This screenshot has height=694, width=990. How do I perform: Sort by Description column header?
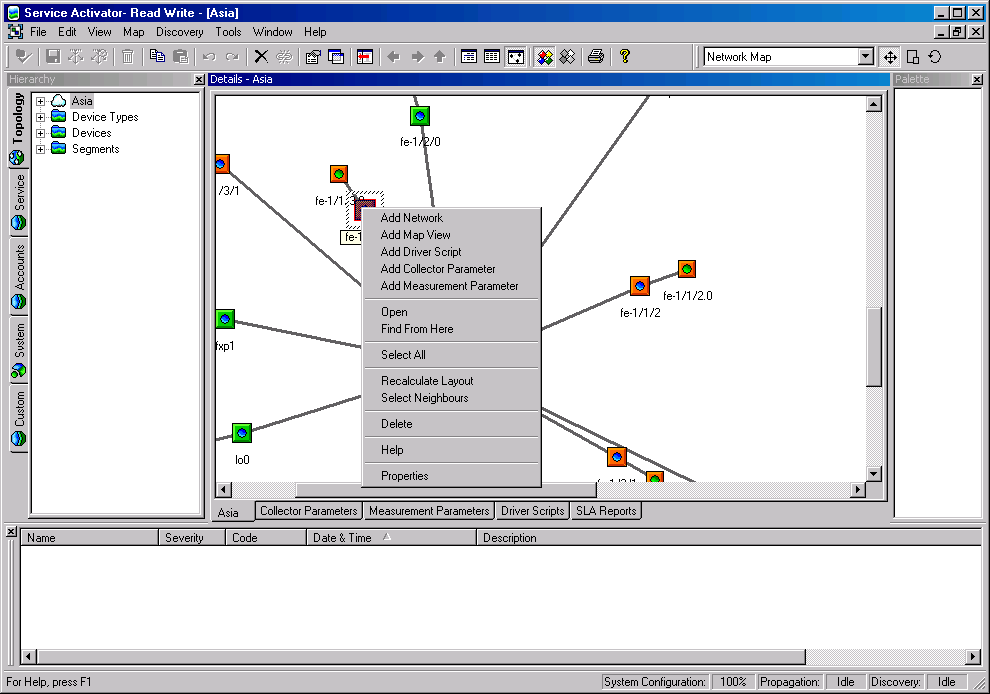pyautogui.click(x=729, y=538)
